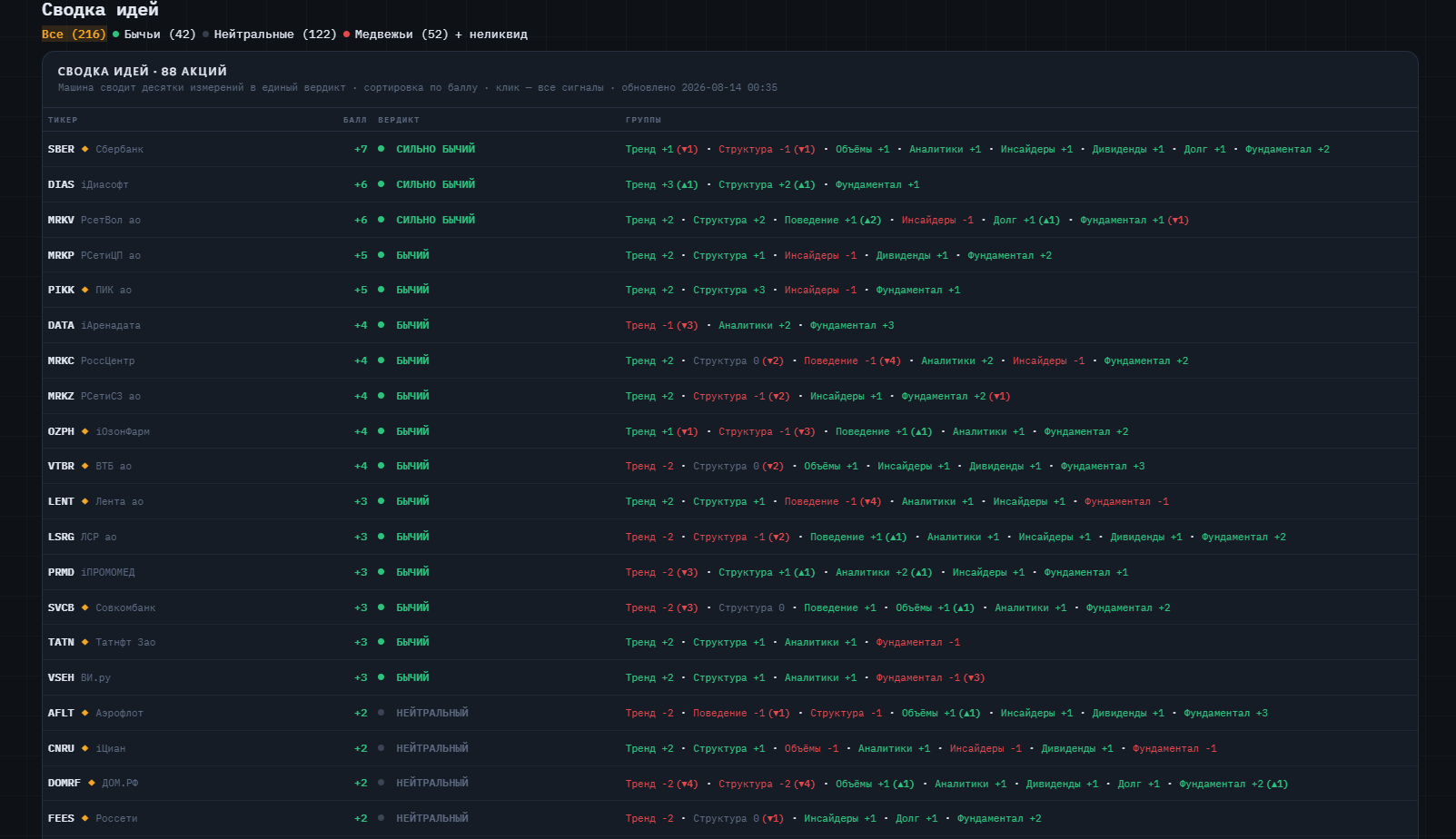Click LENT's Фундаментал -1 group tag
Screen dimensions: 1456x839
coord(1126,501)
